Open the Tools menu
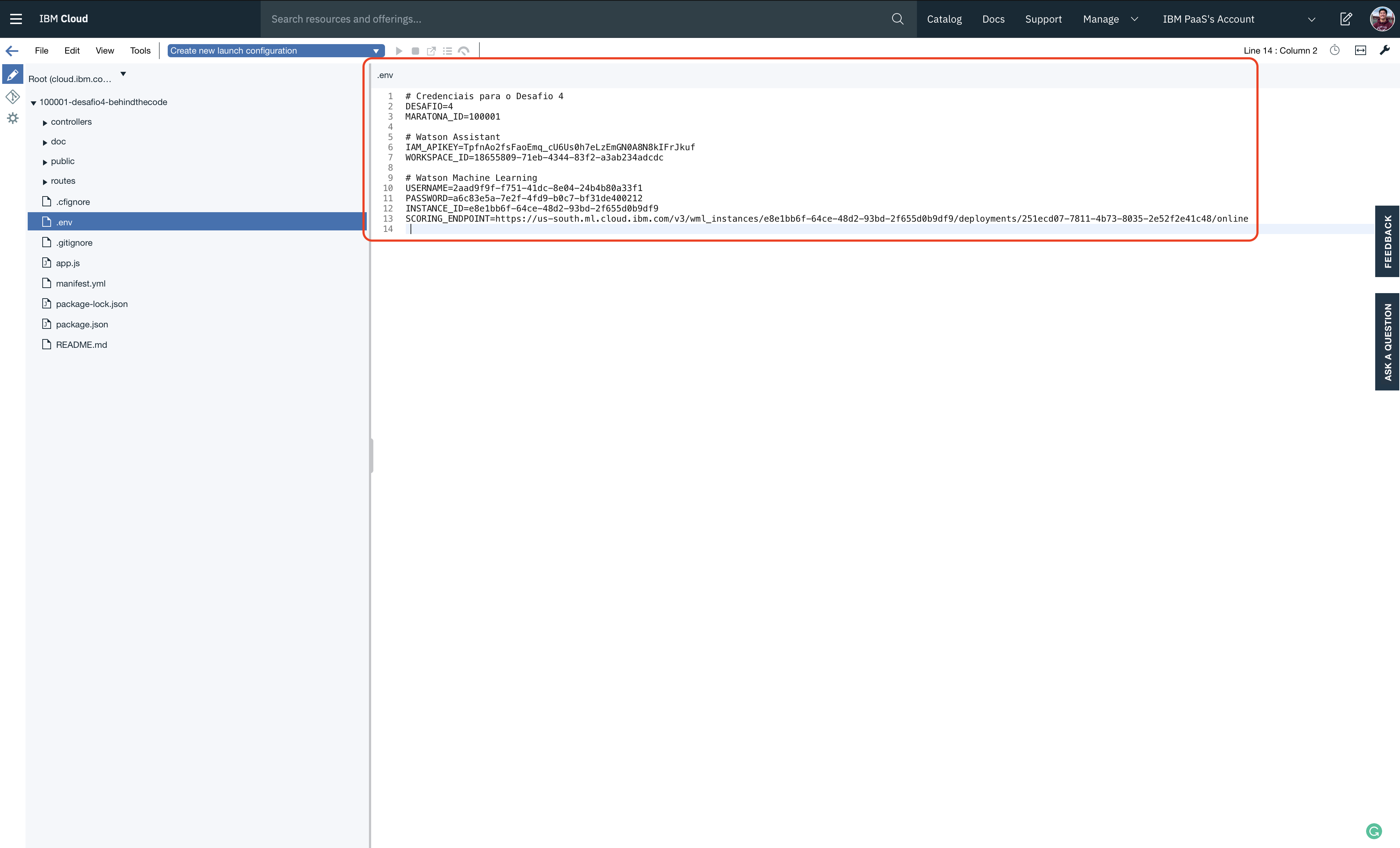The width and height of the screenshot is (1400, 848). [140, 51]
